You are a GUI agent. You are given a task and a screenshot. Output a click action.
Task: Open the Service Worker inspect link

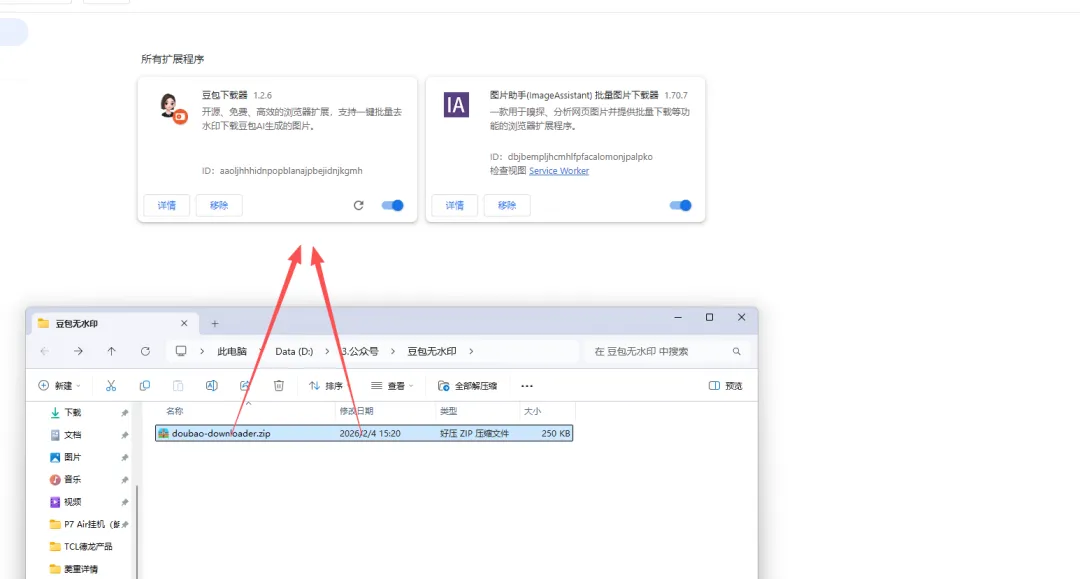tap(559, 171)
